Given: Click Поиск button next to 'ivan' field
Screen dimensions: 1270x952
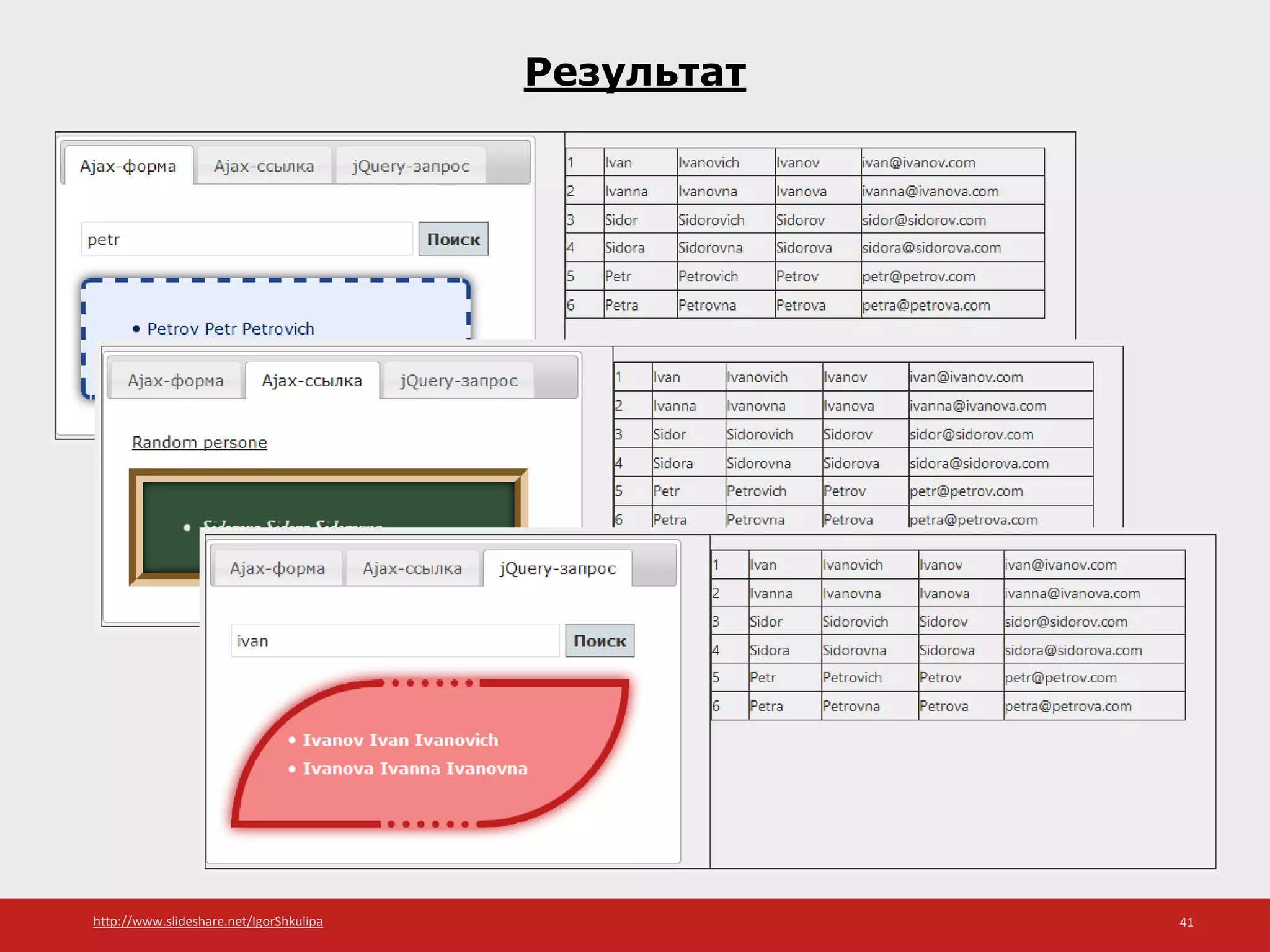Looking at the screenshot, I should 600,640.
